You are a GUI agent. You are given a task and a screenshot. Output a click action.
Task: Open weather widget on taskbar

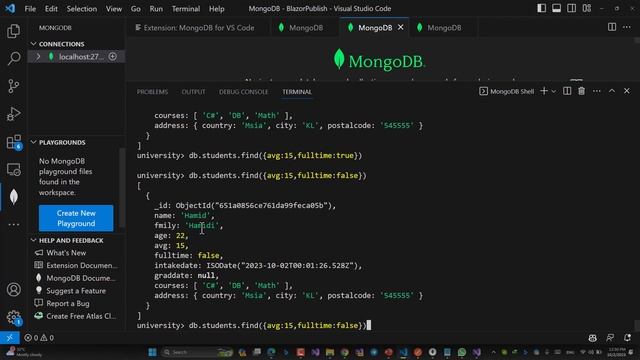23,352
